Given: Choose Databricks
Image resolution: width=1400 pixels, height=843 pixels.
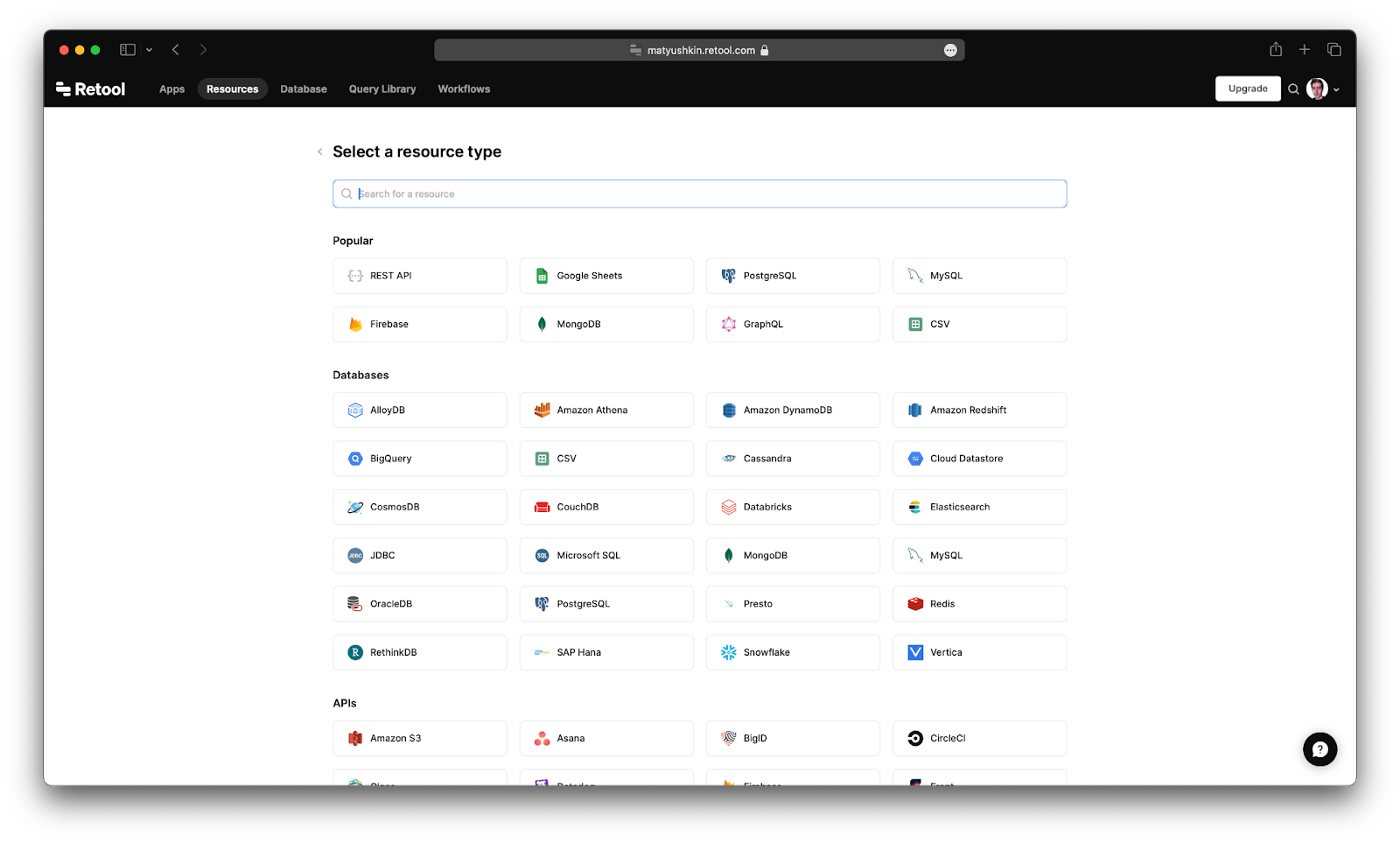Looking at the screenshot, I should (793, 507).
